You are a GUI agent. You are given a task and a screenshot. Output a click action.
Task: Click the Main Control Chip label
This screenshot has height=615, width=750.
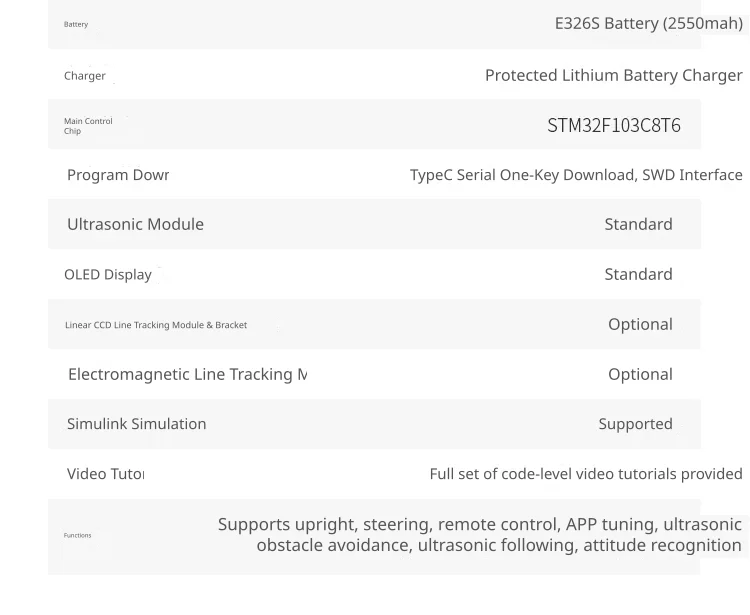tap(88, 126)
